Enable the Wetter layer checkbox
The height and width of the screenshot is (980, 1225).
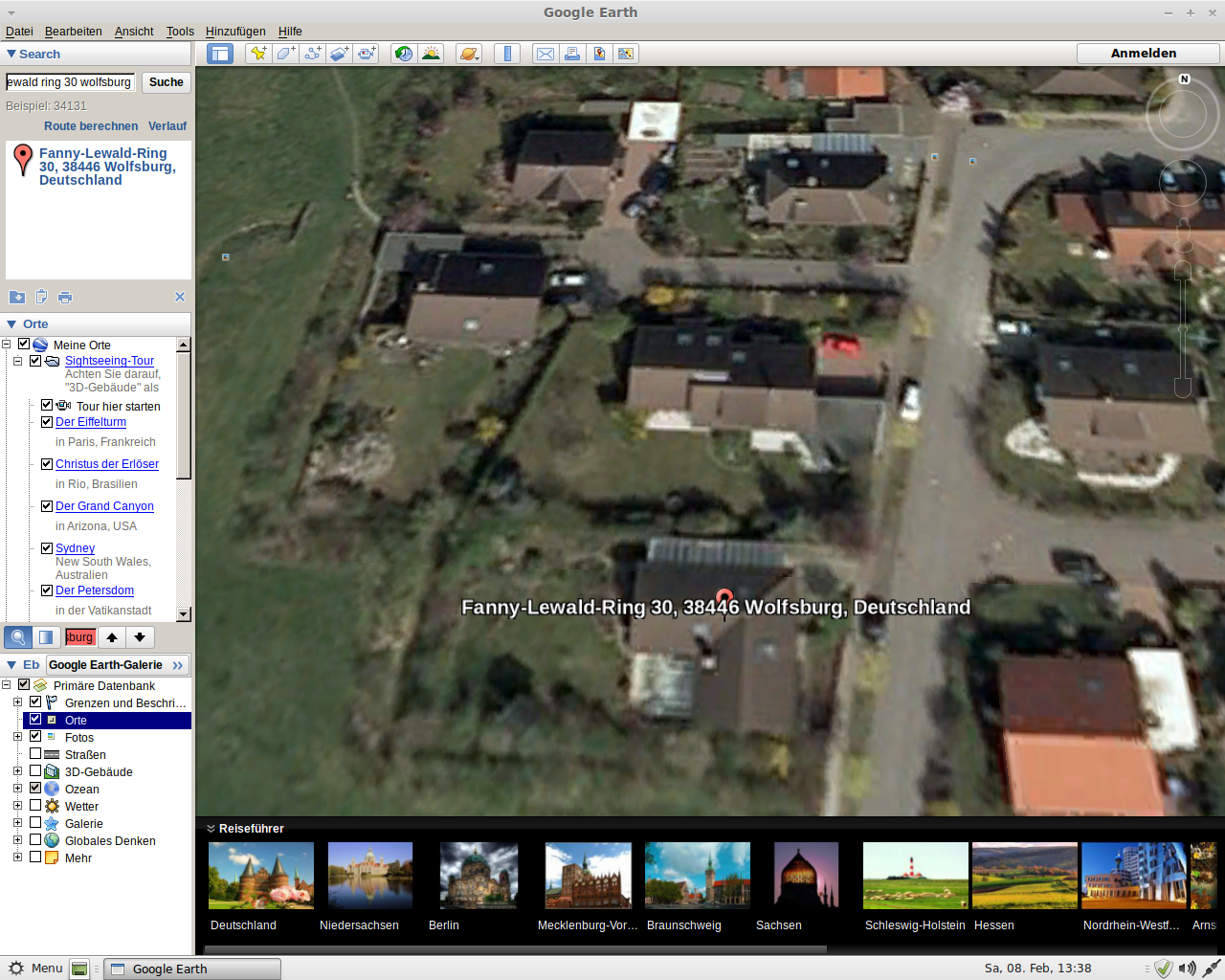[35, 805]
